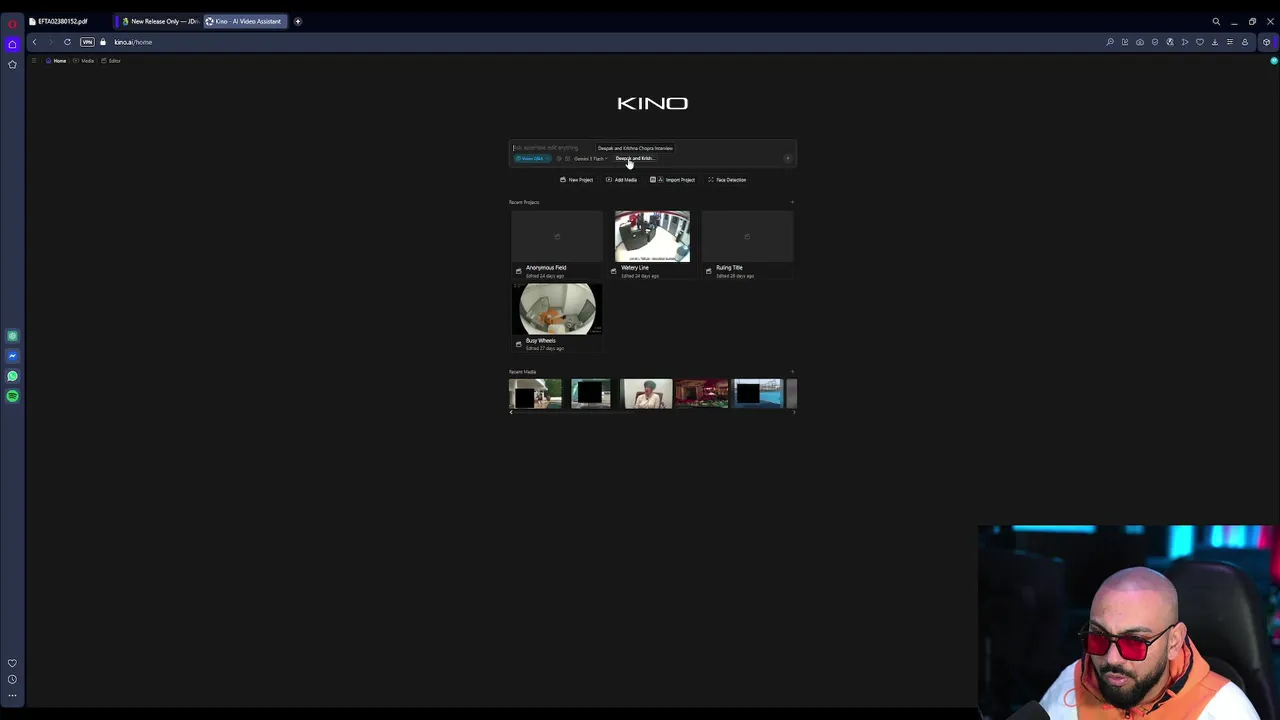Click the purple Home sidebar button
1280x720 pixels.
pos(12,44)
